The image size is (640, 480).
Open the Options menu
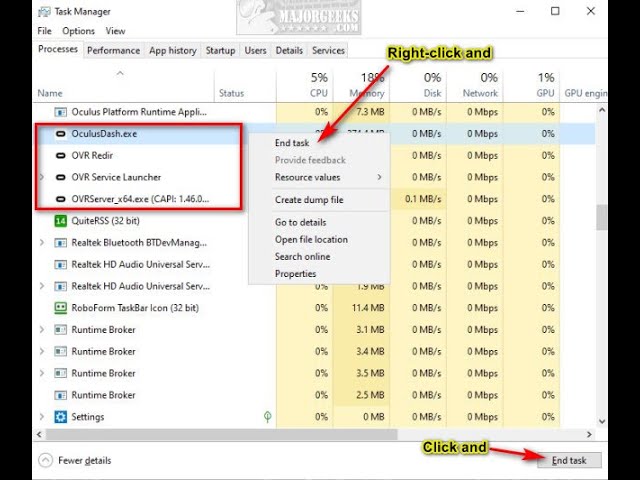pyautogui.click(x=78, y=31)
